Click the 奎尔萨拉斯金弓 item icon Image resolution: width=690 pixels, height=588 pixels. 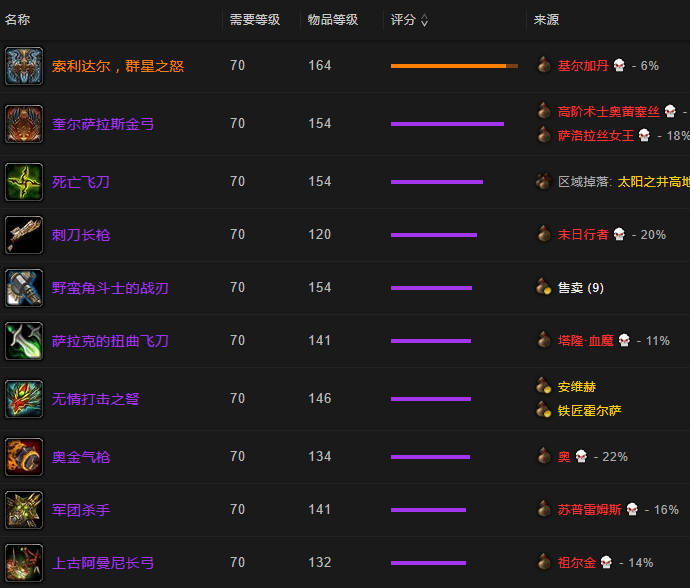(24, 124)
